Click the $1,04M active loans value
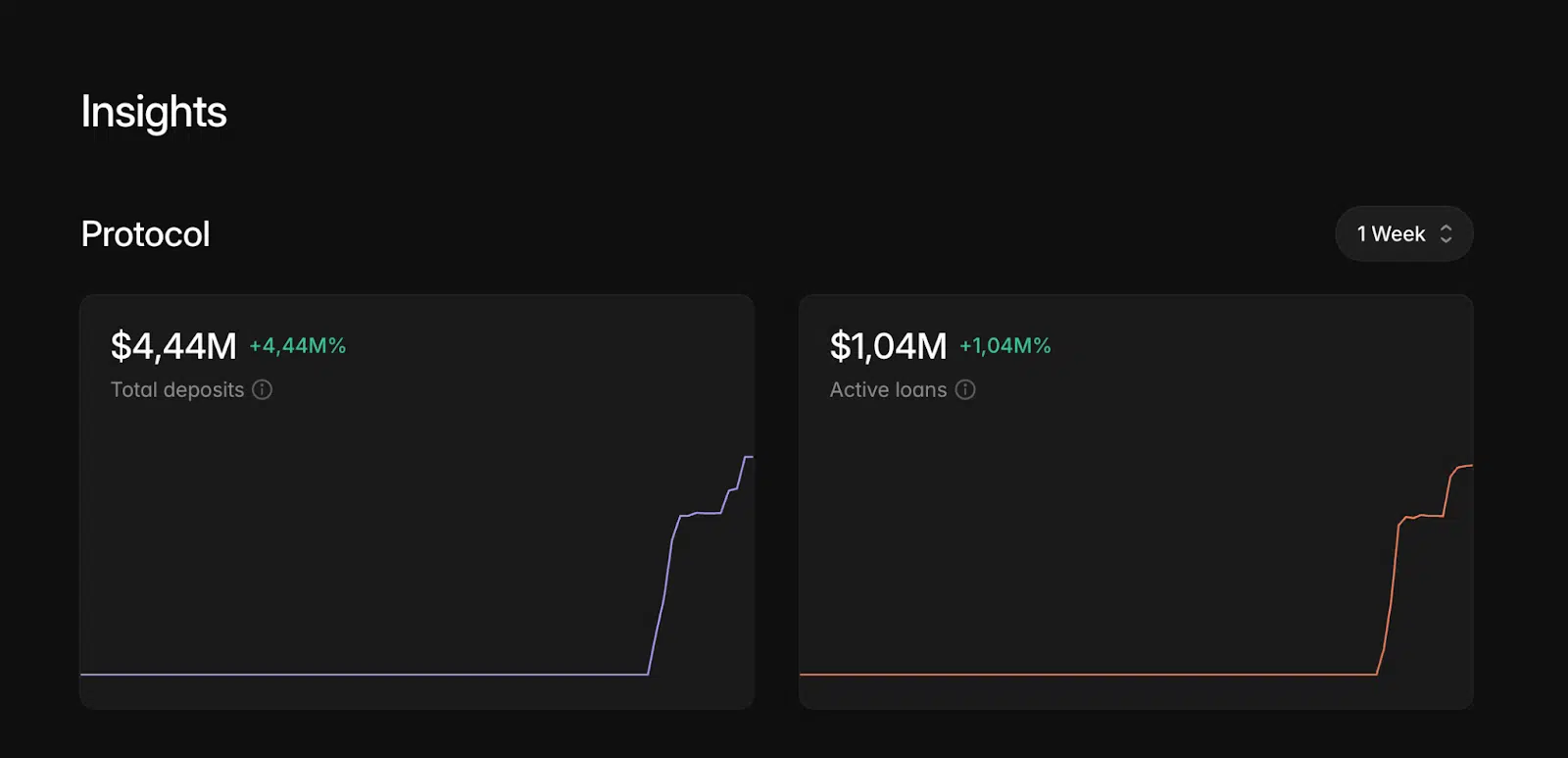Image resolution: width=1568 pixels, height=758 pixels. [888, 346]
